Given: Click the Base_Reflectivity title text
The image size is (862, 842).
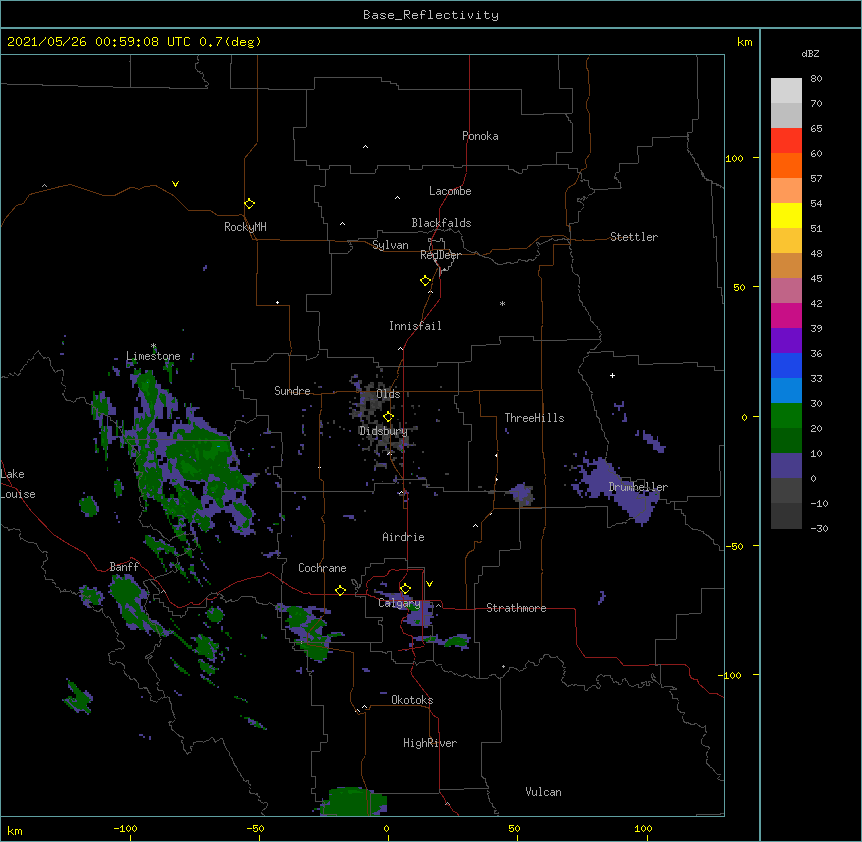Looking at the screenshot, I should pyautogui.click(x=431, y=15).
